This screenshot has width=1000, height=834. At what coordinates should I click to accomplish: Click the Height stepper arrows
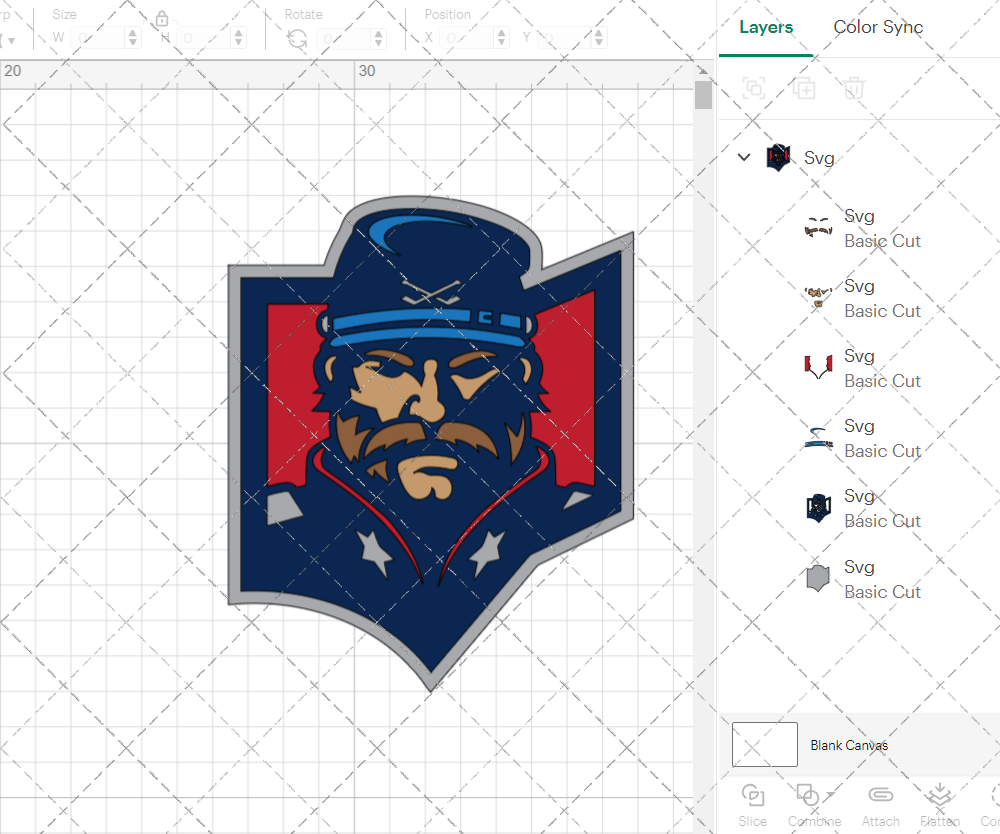tap(239, 38)
